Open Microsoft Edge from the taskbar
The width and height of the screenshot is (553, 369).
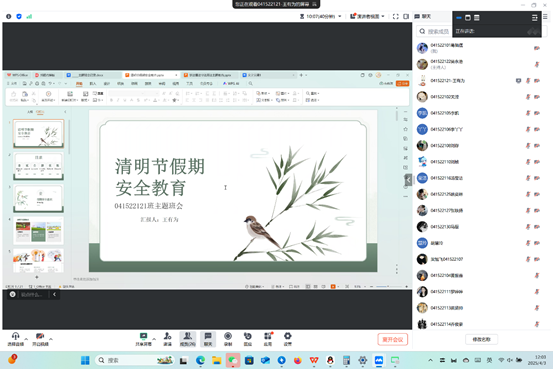pos(200,360)
